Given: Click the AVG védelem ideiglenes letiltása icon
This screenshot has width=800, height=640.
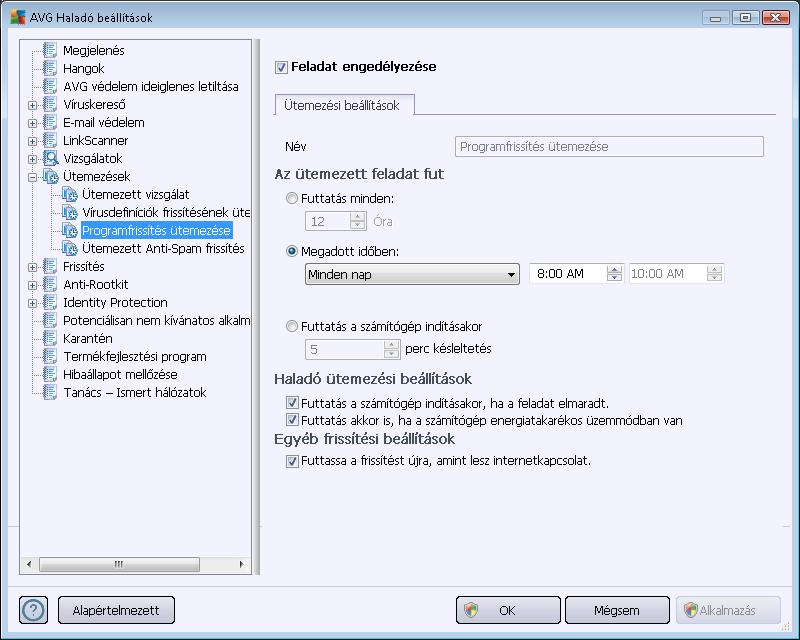Looking at the screenshot, I should 50,86.
